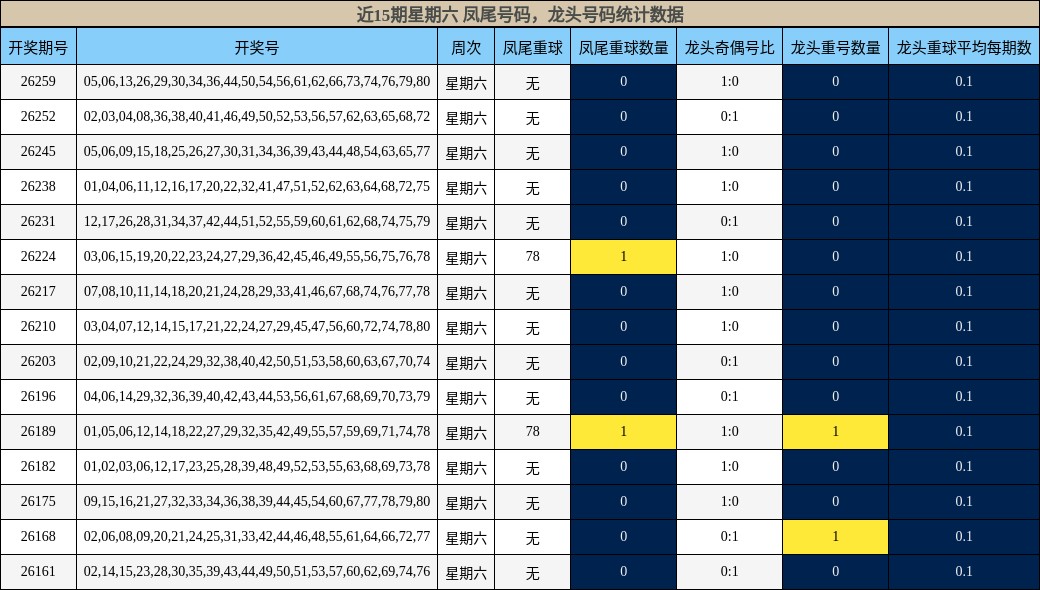Click the winning numbers of issue 26161
Screen dimensions: 1040x590
point(257,571)
